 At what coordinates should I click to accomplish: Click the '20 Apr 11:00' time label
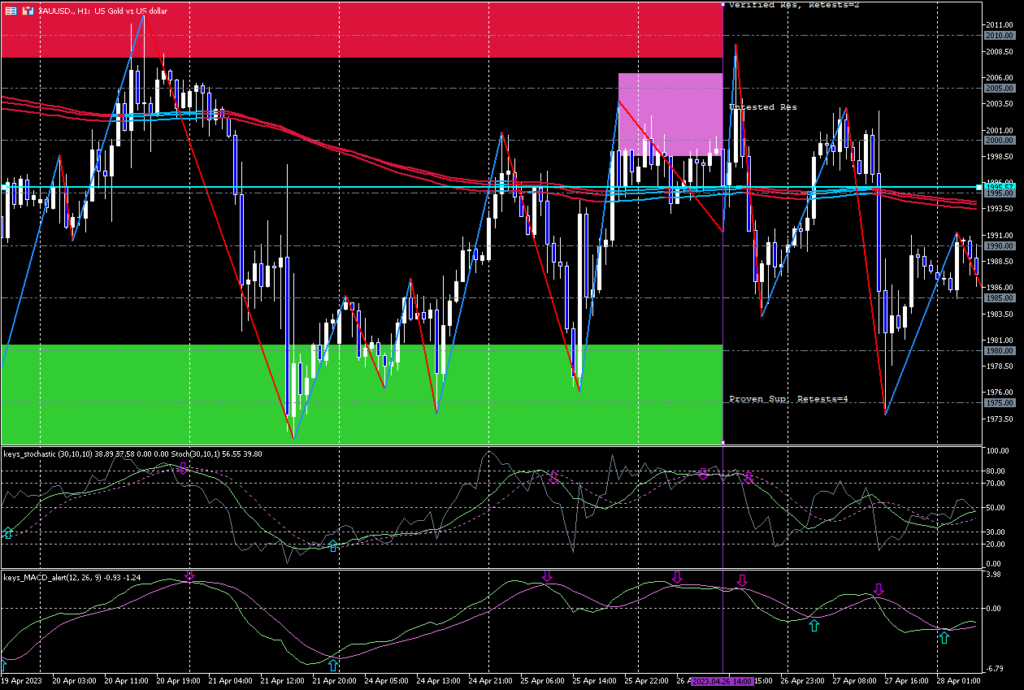coord(127,681)
